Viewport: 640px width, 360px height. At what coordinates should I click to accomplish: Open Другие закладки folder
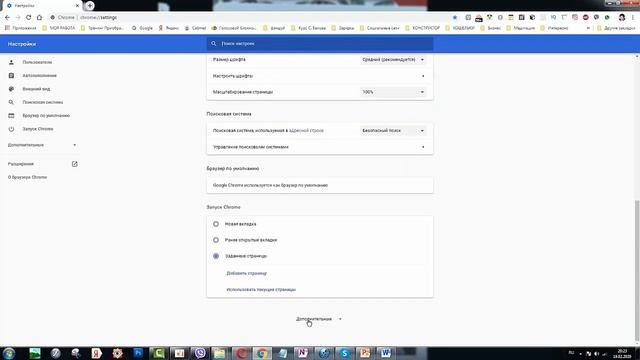point(616,28)
